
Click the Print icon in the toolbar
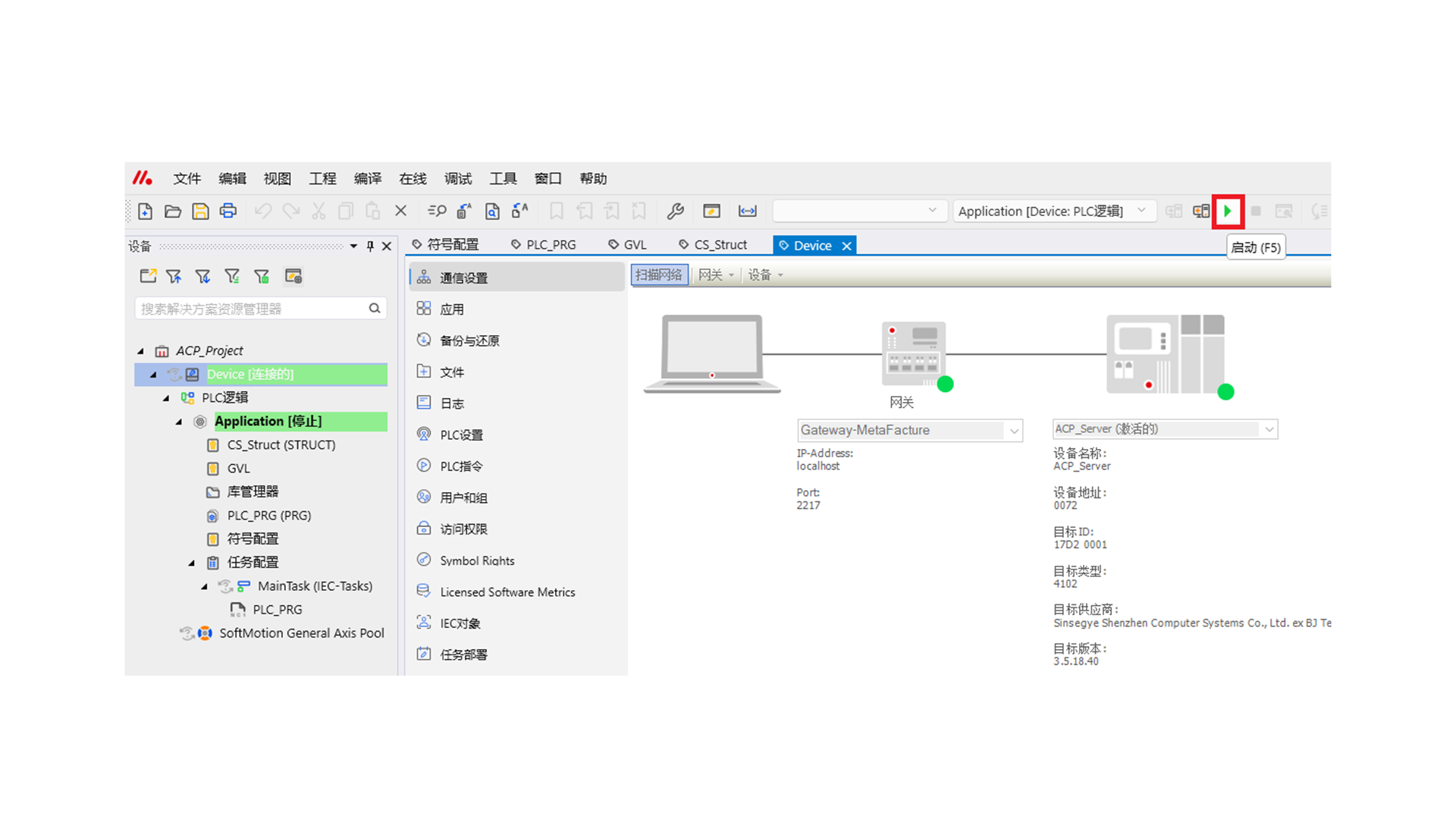(228, 212)
